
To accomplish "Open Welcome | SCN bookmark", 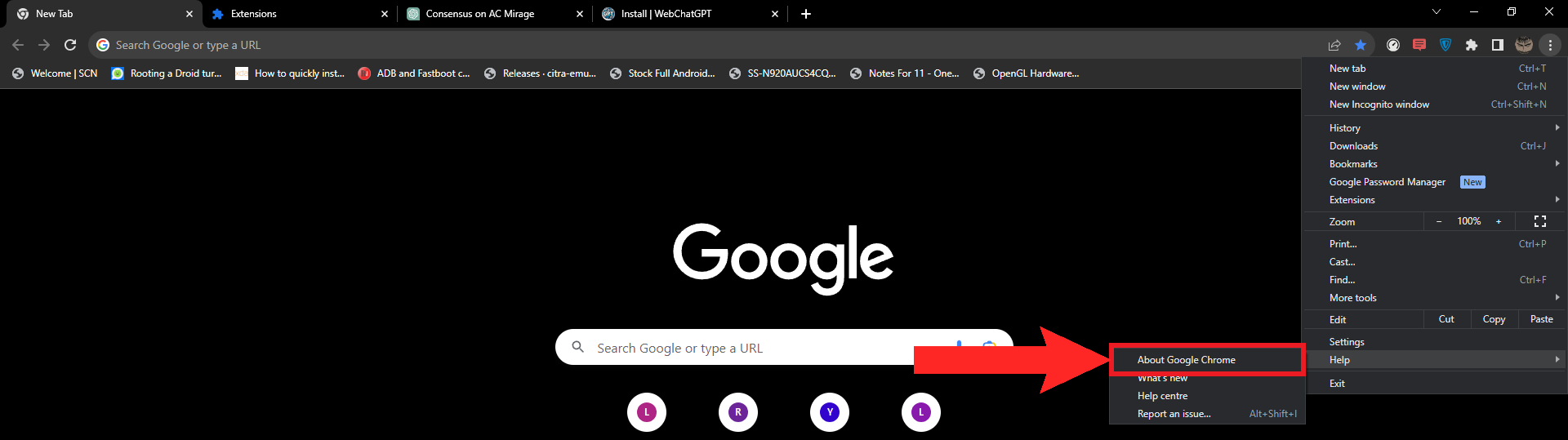I will pyautogui.click(x=55, y=73).
